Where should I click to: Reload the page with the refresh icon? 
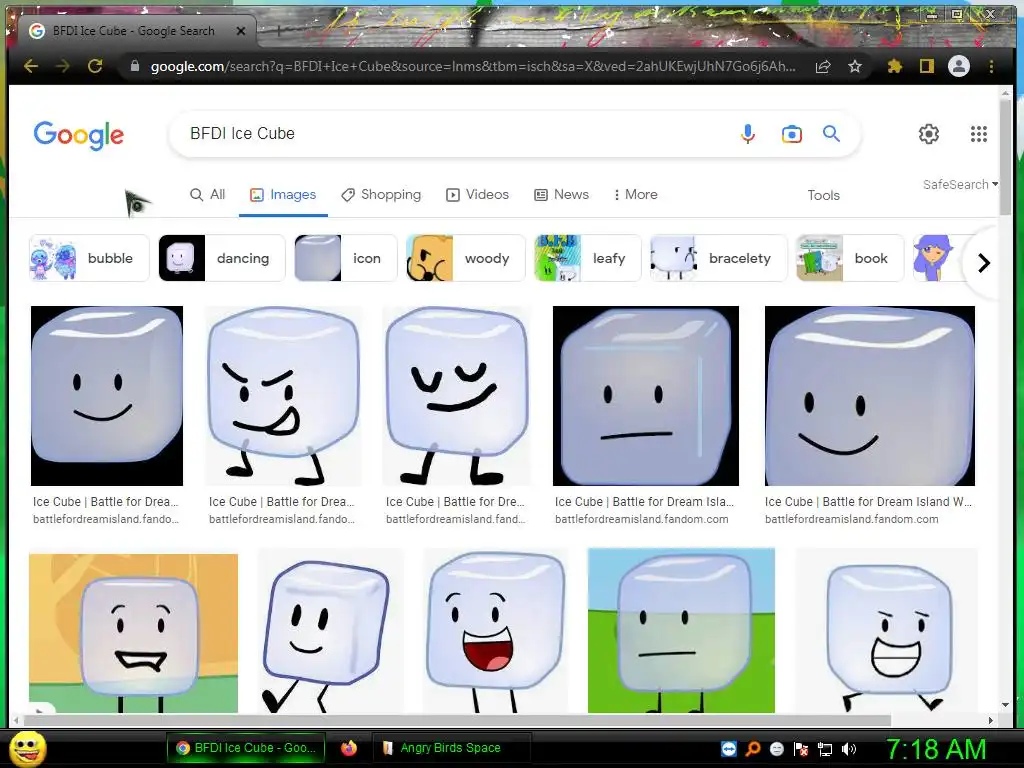pos(95,66)
